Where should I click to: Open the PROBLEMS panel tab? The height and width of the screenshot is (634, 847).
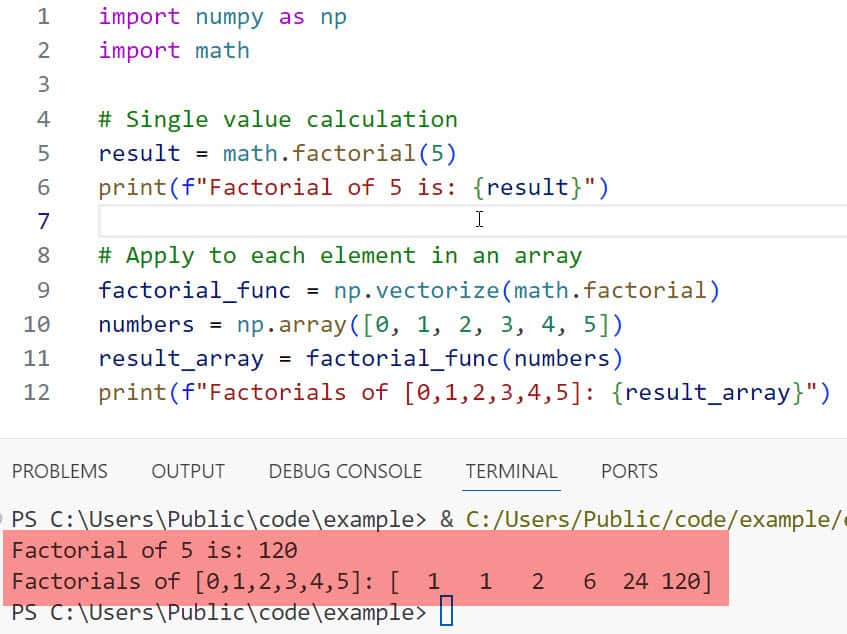(59, 471)
